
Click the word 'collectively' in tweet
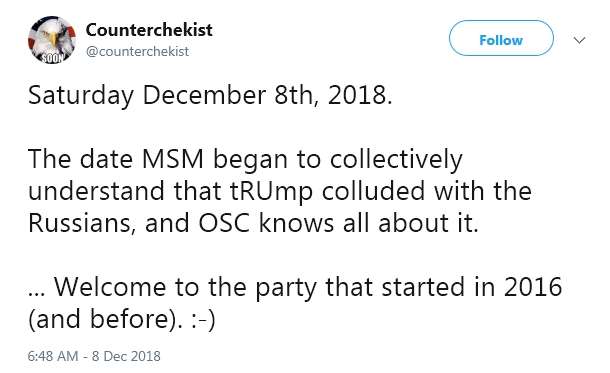(x=396, y=160)
